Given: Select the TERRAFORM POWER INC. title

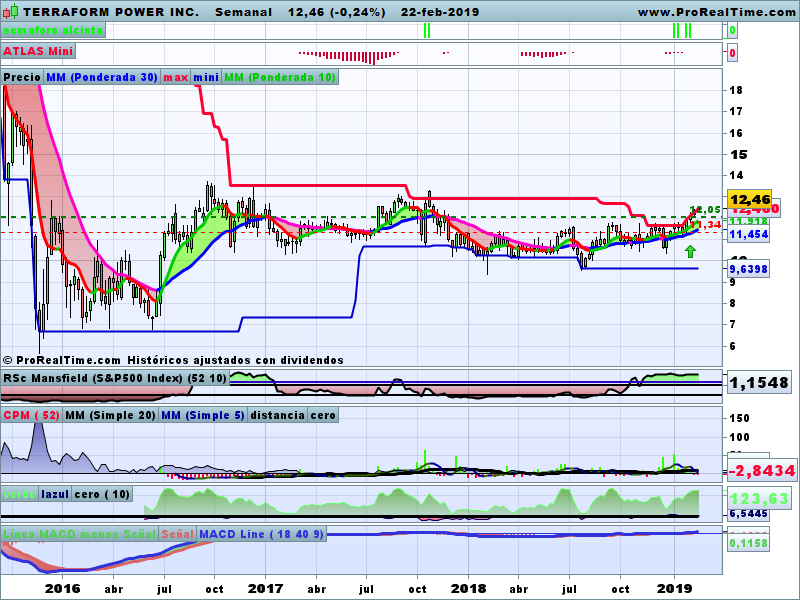Looking at the screenshot, I should 111,12.
